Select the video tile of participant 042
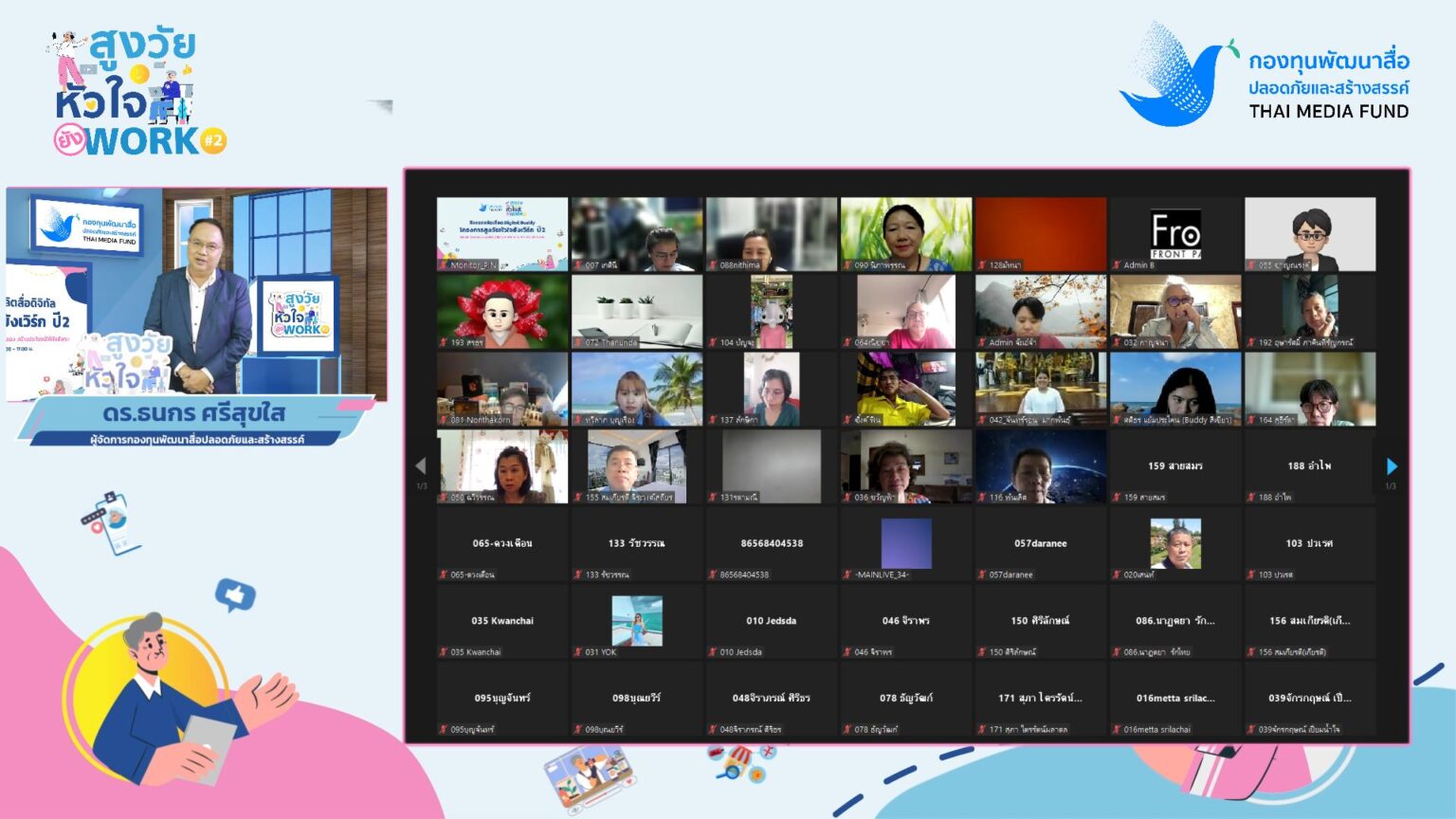 [x=1041, y=390]
